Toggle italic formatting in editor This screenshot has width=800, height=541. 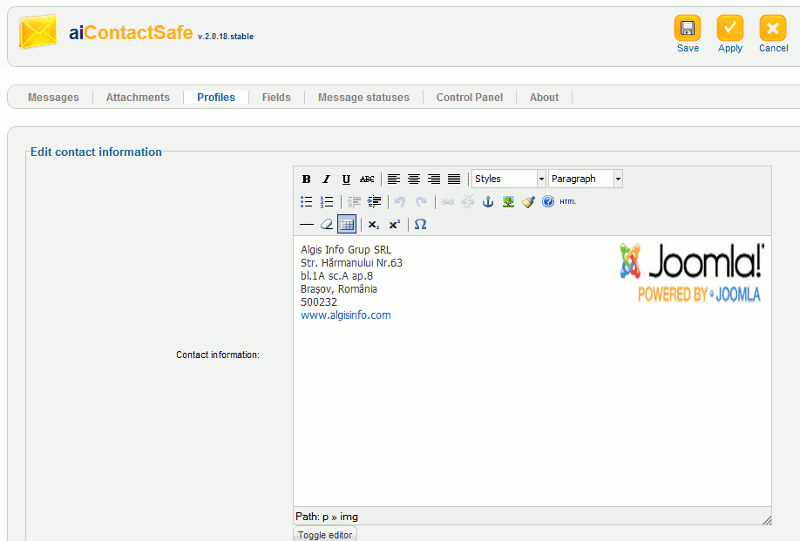[x=326, y=179]
